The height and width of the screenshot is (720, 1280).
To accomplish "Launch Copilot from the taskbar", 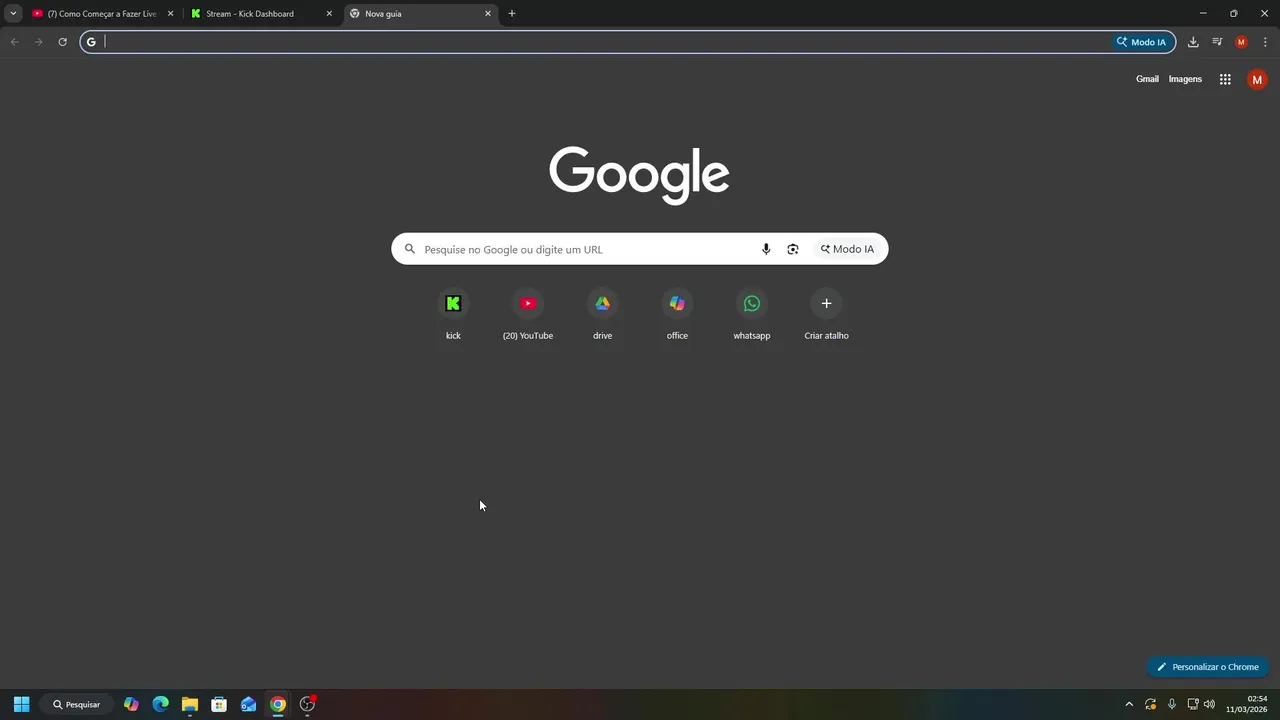I will [x=131, y=704].
